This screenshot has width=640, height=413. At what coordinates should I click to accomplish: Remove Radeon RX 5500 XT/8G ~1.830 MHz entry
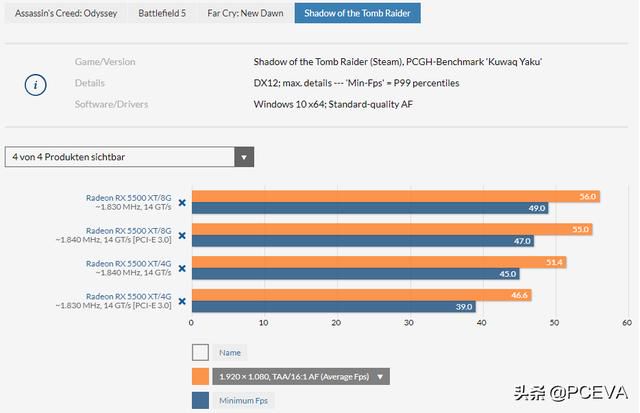[x=182, y=202]
